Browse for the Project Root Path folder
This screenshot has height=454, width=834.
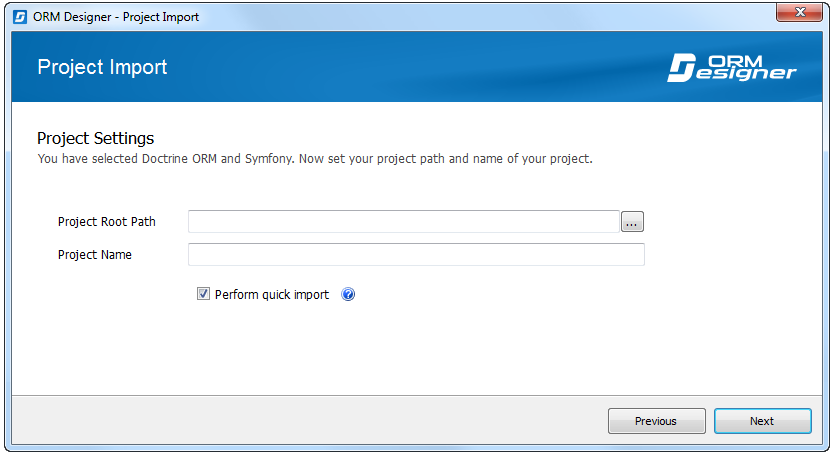tap(632, 222)
